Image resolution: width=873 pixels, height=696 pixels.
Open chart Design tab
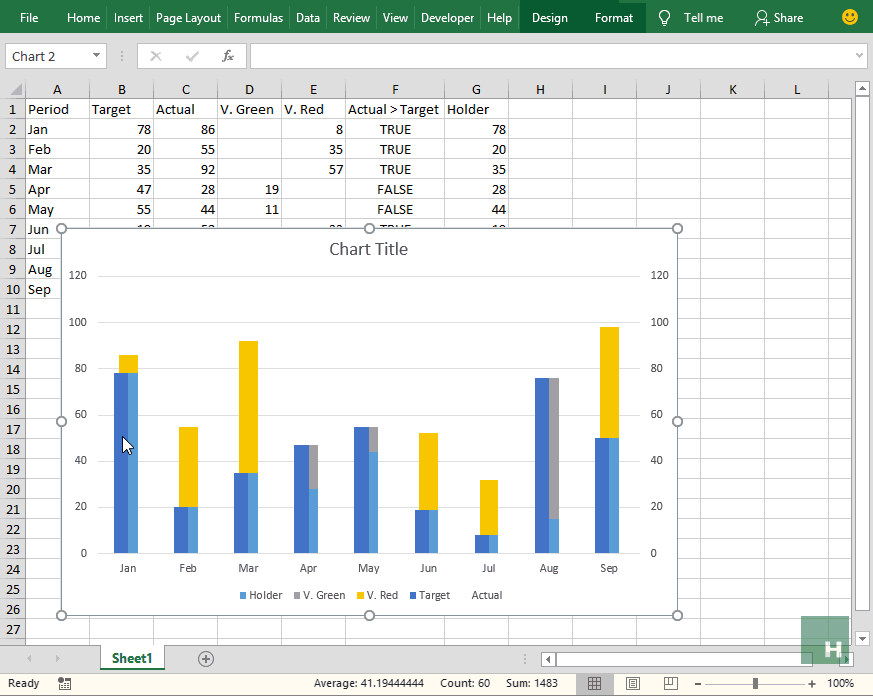[550, 18]
